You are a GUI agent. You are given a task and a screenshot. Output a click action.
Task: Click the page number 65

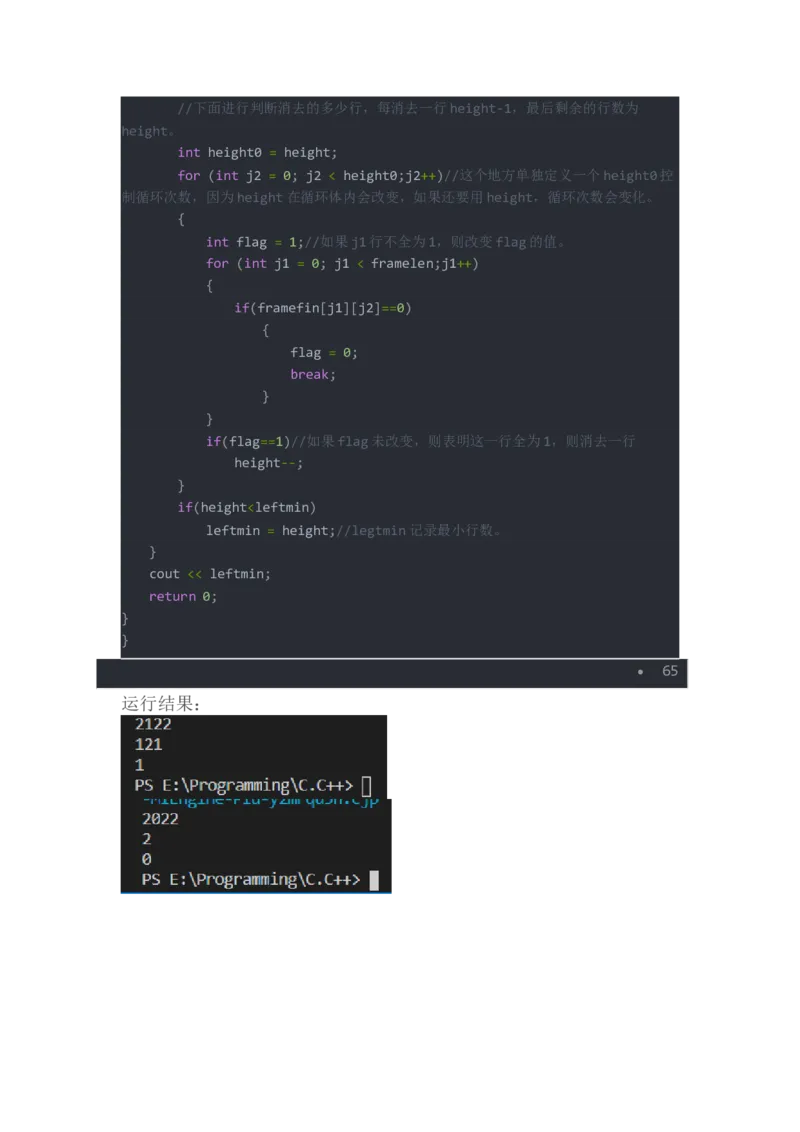(x=670, y=671)
